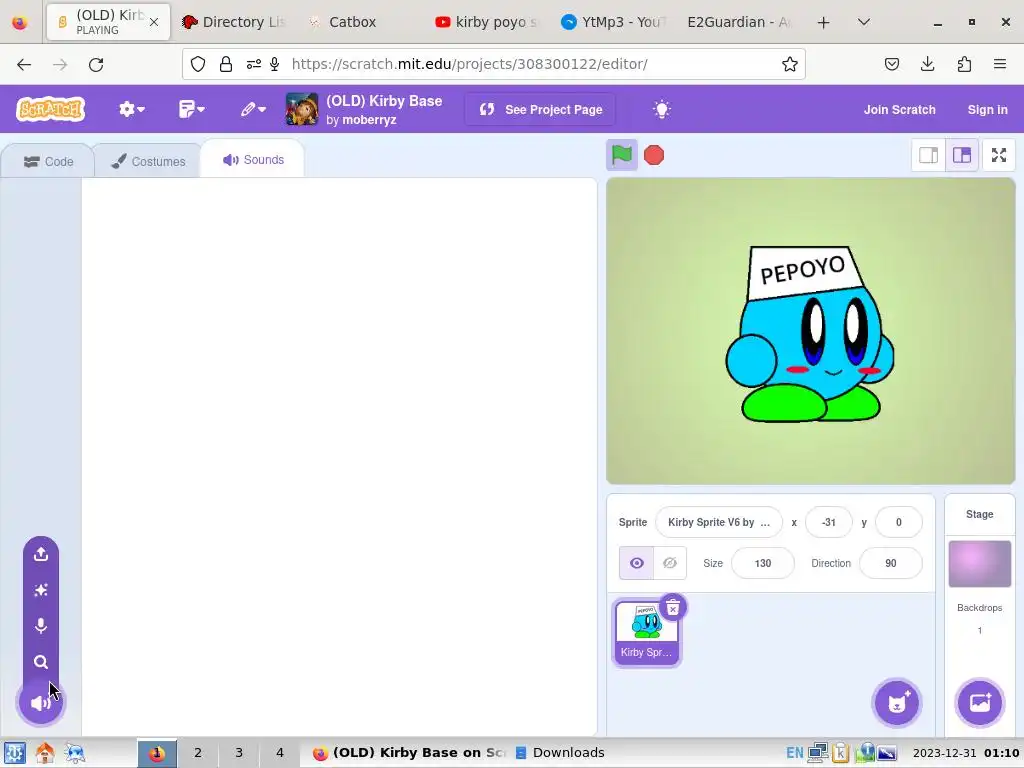Select the Stage backdrop thumbnail
This screenshot has height=768, width=1024.
[979, 564]
